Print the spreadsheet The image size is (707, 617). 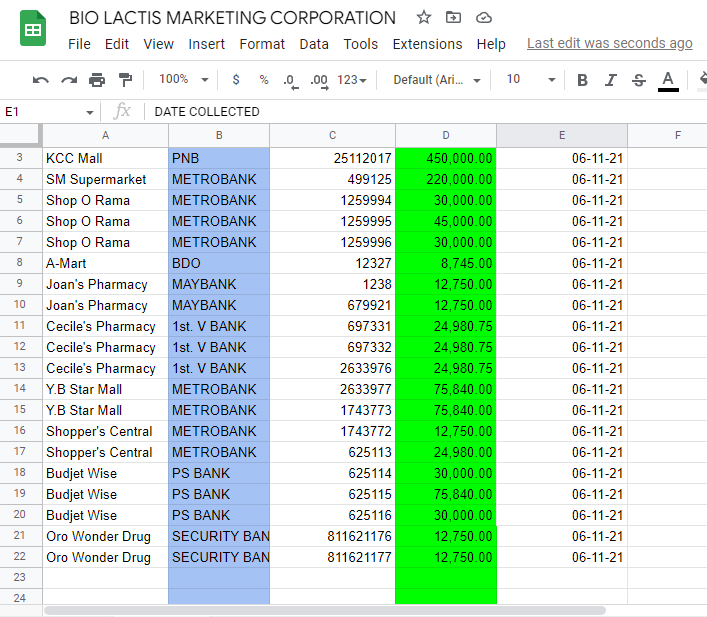pyautogui.click(x=97, y=80)
